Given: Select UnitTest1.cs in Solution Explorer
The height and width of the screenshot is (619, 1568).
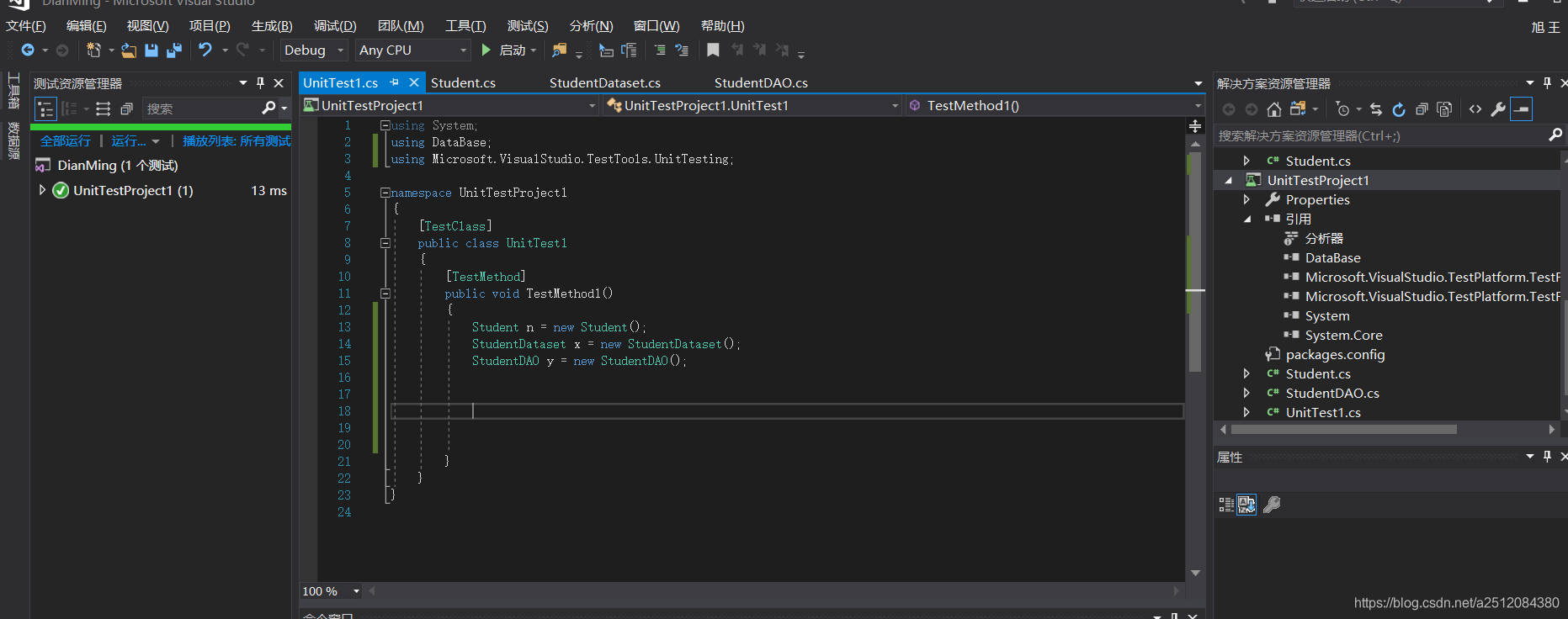Looking at the screenshot, I should tap(1323, 412).
